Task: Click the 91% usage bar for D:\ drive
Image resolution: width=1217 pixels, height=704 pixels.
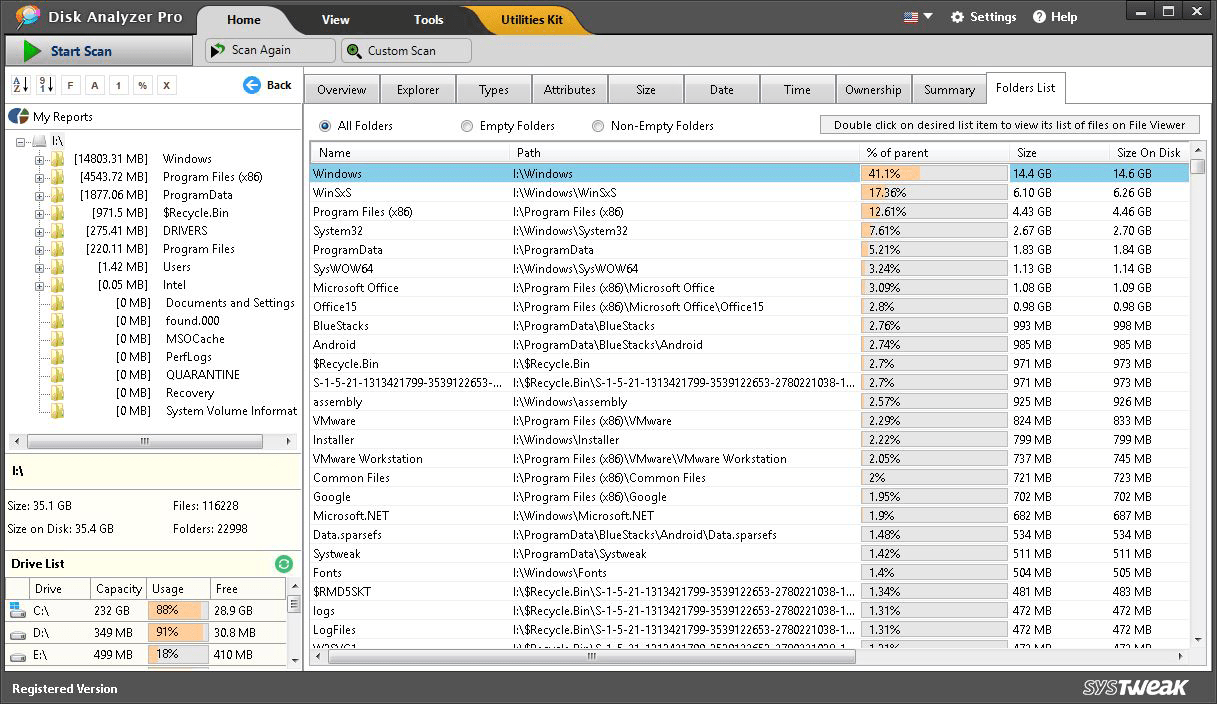Action: pyautogui.click(x=178, y=633)
